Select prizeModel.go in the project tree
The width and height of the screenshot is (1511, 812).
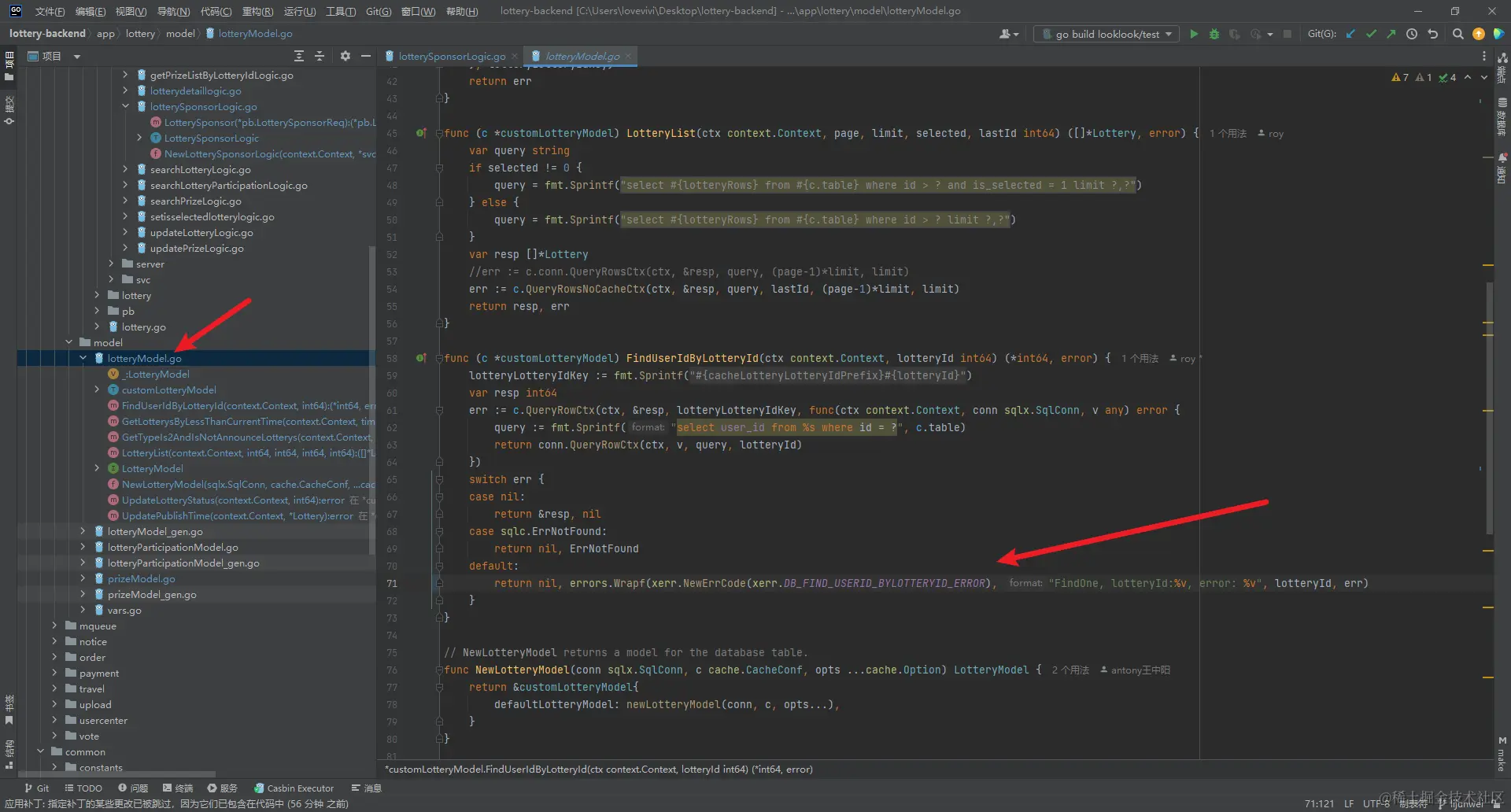pyautogui.click(x=142, y=578)
